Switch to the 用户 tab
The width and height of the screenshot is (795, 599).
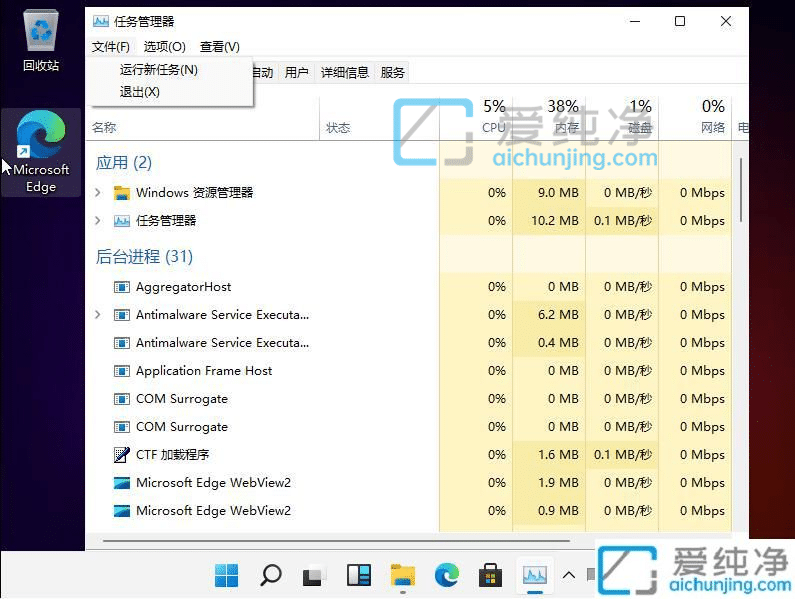(297, 73)
